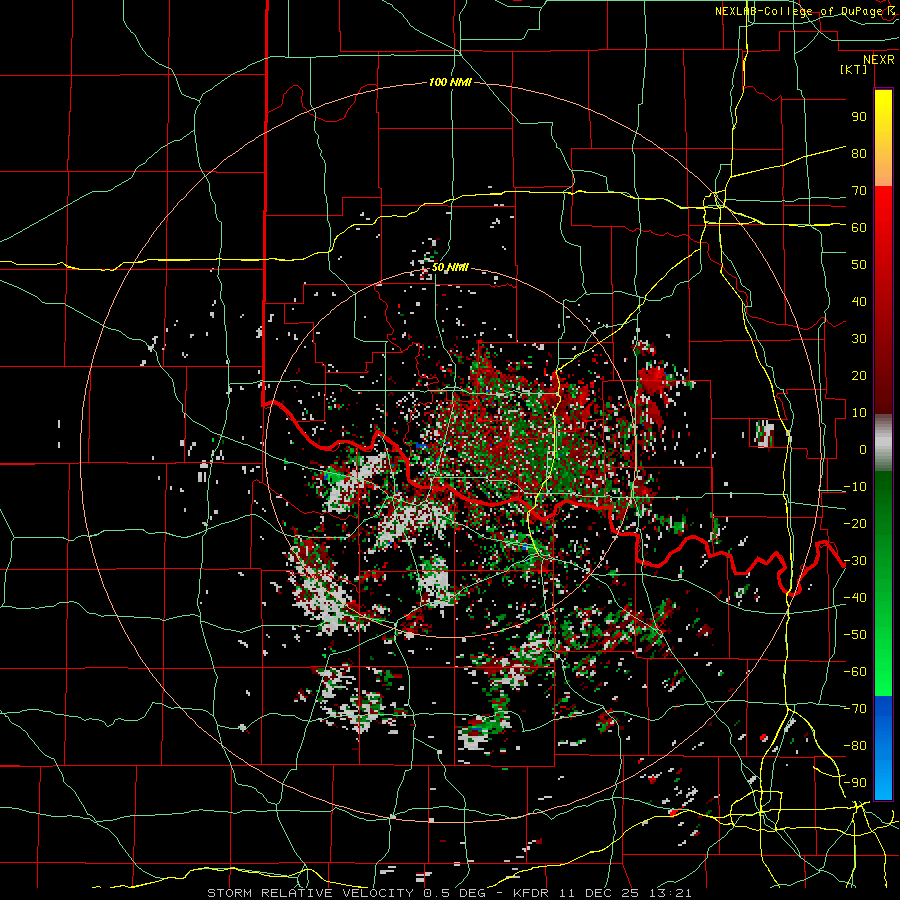900x900 pixels.
Task: Click the gray zero-velocity segment of the color bar
Action: click(x=883, y=443)
